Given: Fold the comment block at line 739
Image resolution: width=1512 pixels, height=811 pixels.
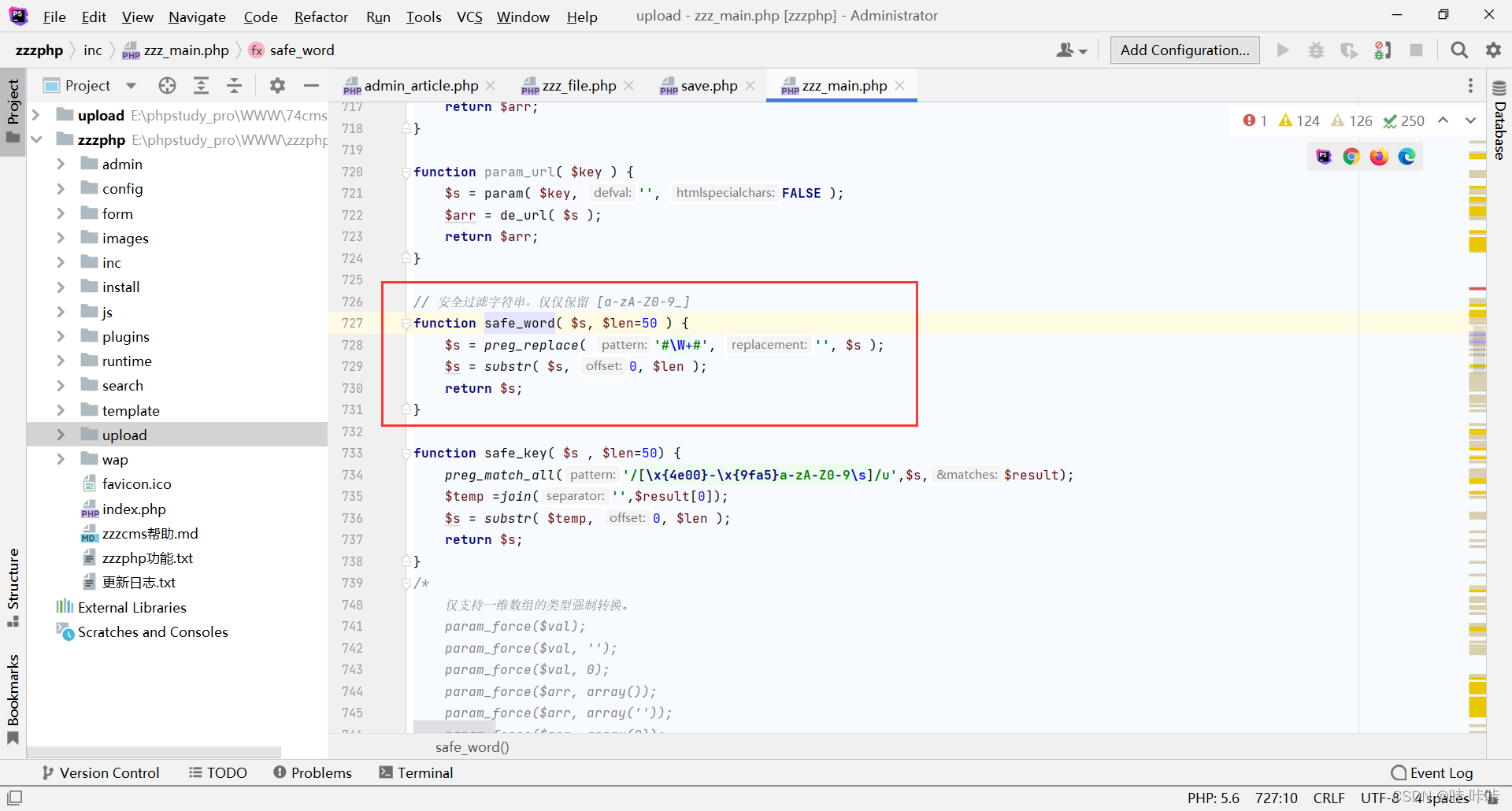Looking at the screenshot, I should click(x=406, y=583).
